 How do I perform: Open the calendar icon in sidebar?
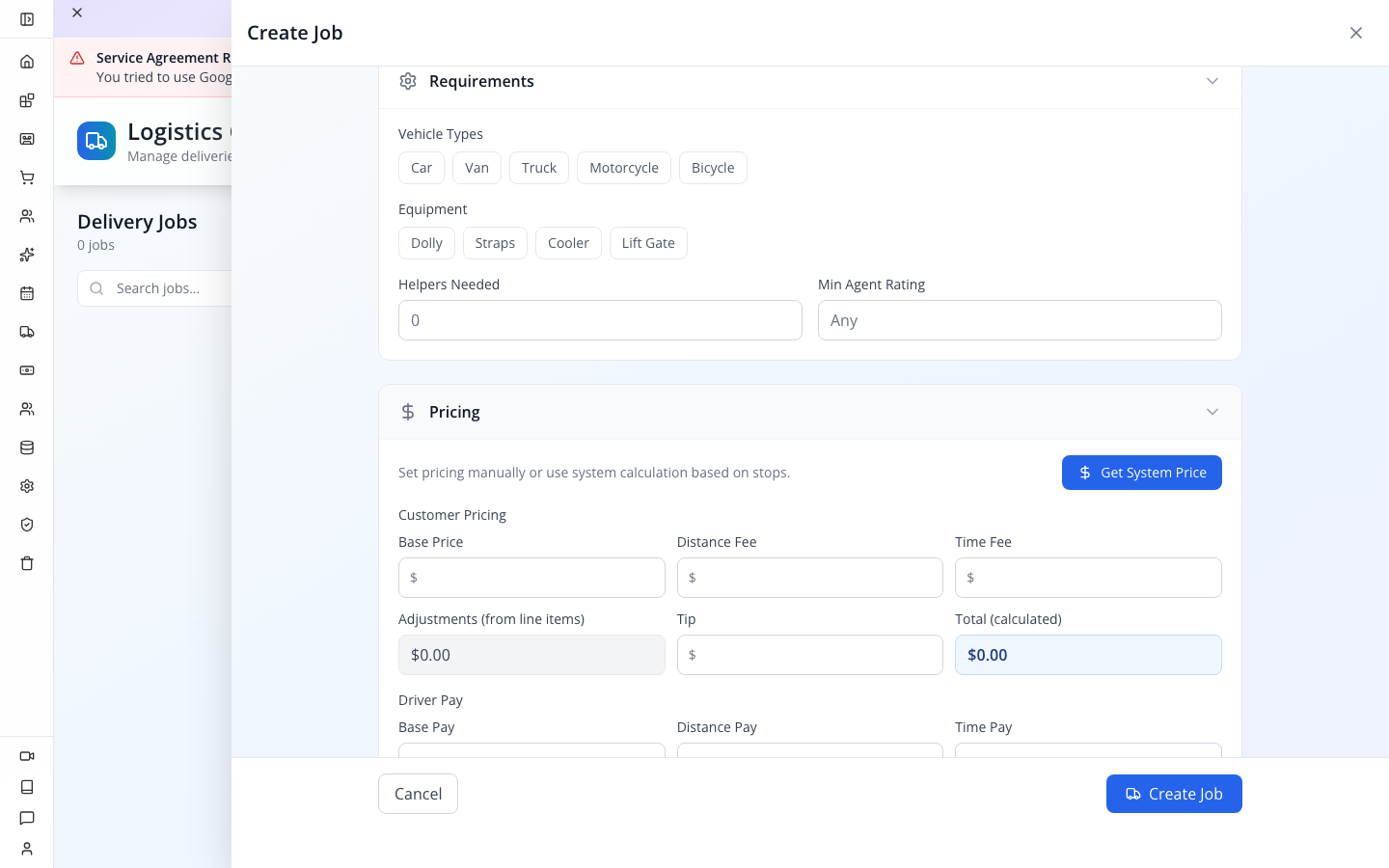coord(27,293)
